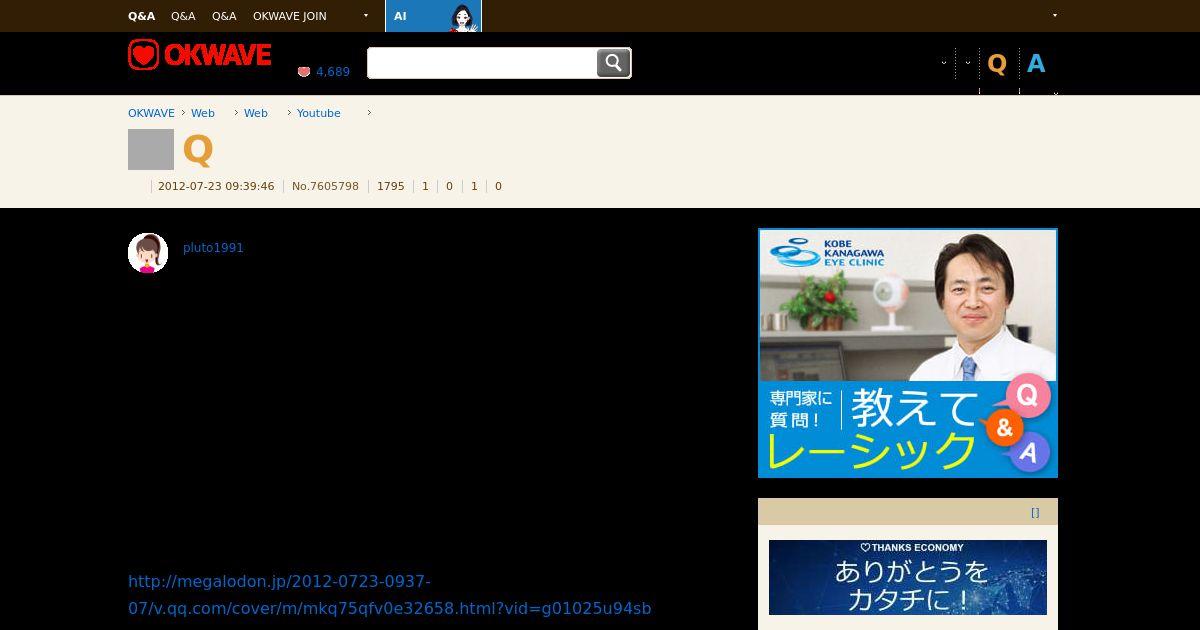Open the Youtube breadcrumb category

pyautogui.click(x=319, y=113)
